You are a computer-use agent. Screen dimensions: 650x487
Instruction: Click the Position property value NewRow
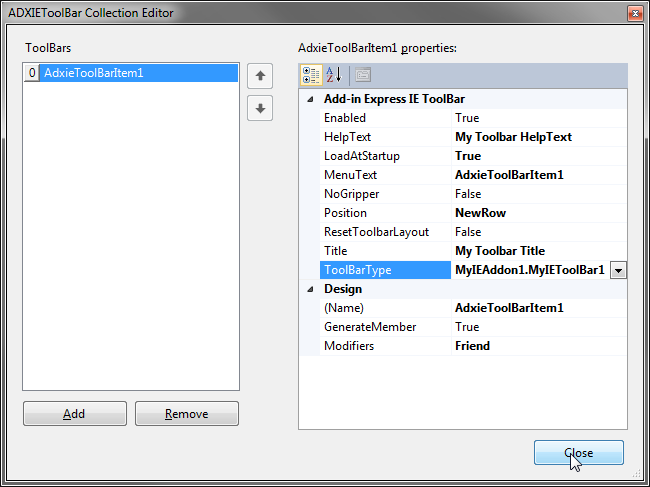[481, 213]
